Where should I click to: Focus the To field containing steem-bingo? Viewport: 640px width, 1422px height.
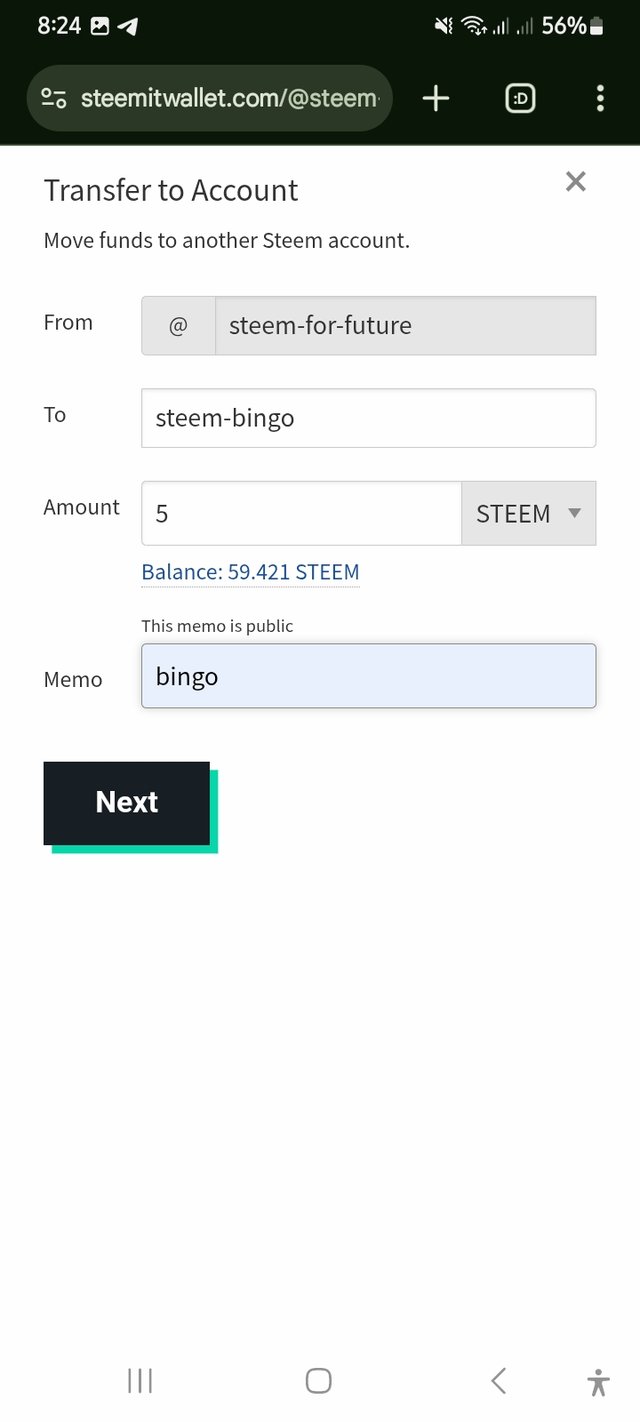tap(368, 418)
